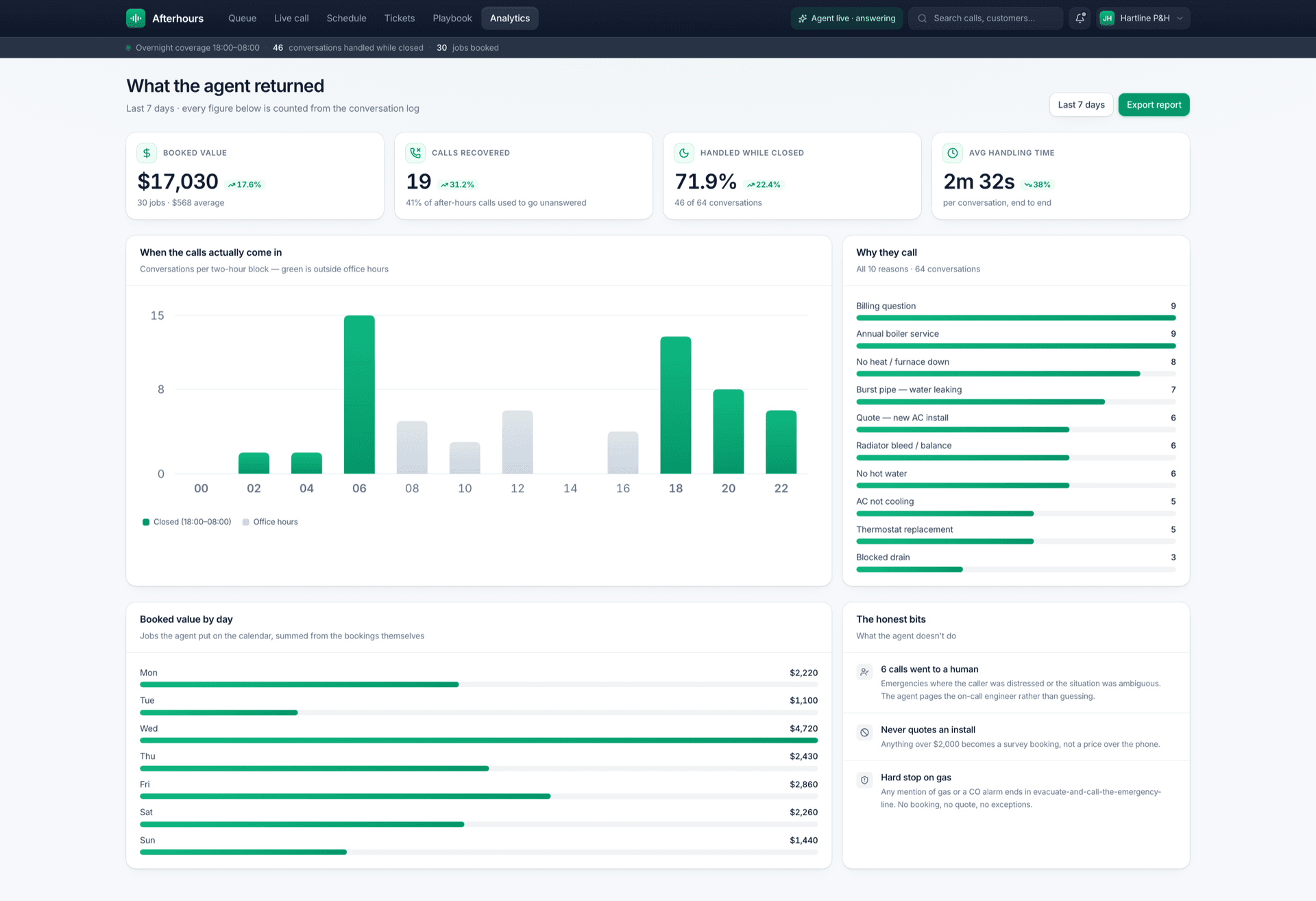Click the shield icon beside Hard stop on gas

coord(864,780)
